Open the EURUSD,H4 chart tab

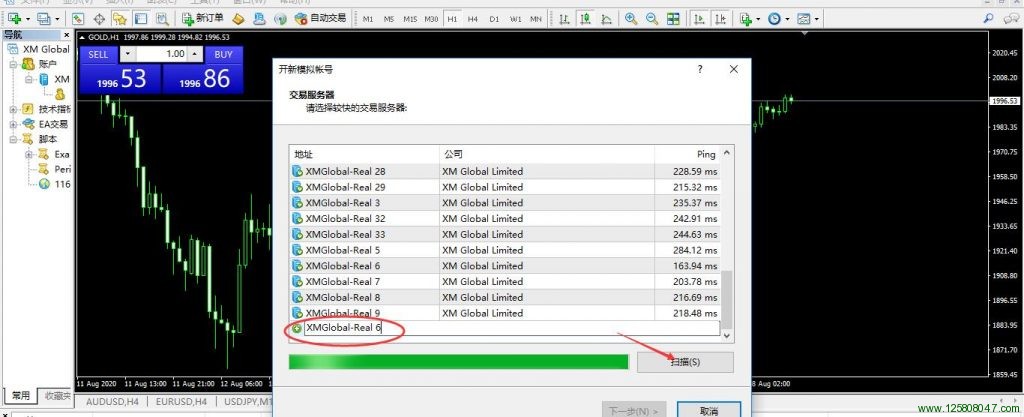tap(182, 402)
